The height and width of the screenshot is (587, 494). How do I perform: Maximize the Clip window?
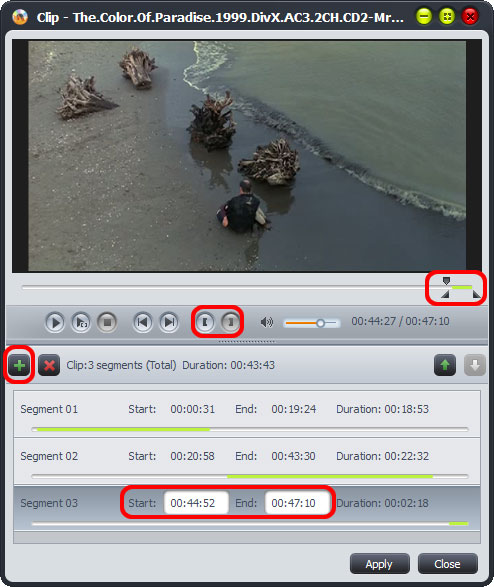447,16
